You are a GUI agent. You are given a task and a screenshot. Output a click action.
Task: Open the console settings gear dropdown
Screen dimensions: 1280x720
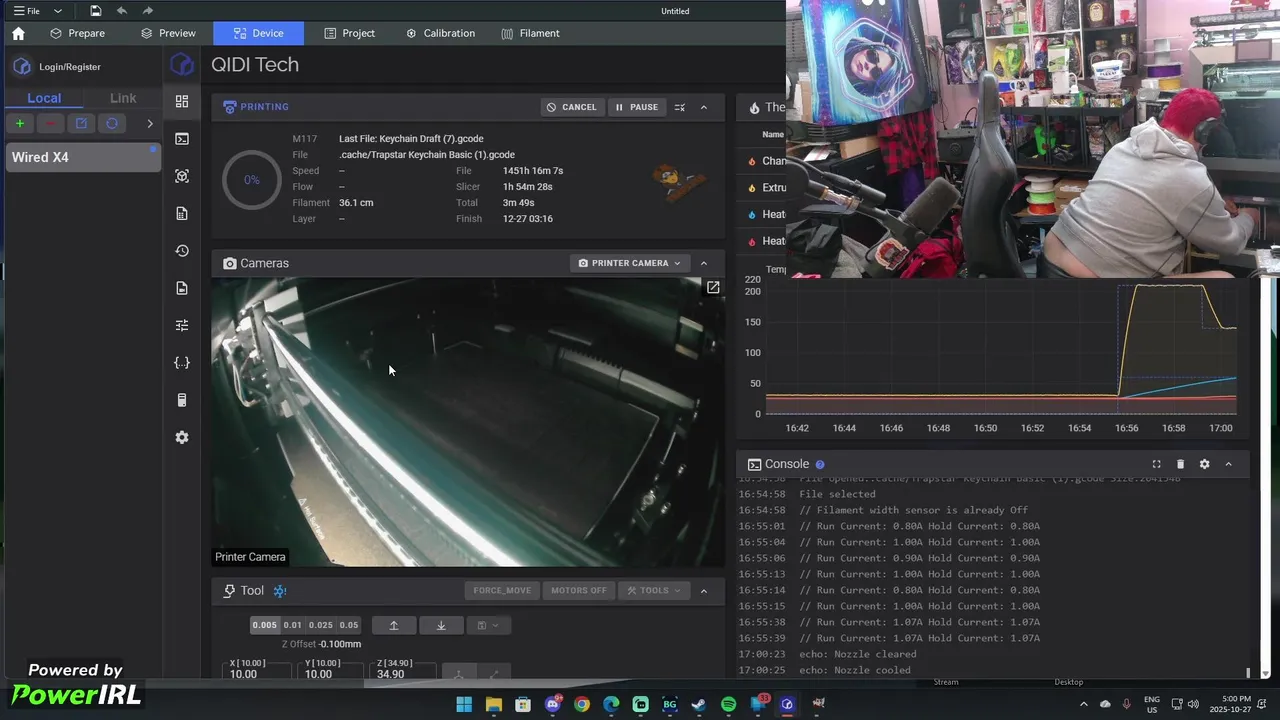coord(1204,464)
